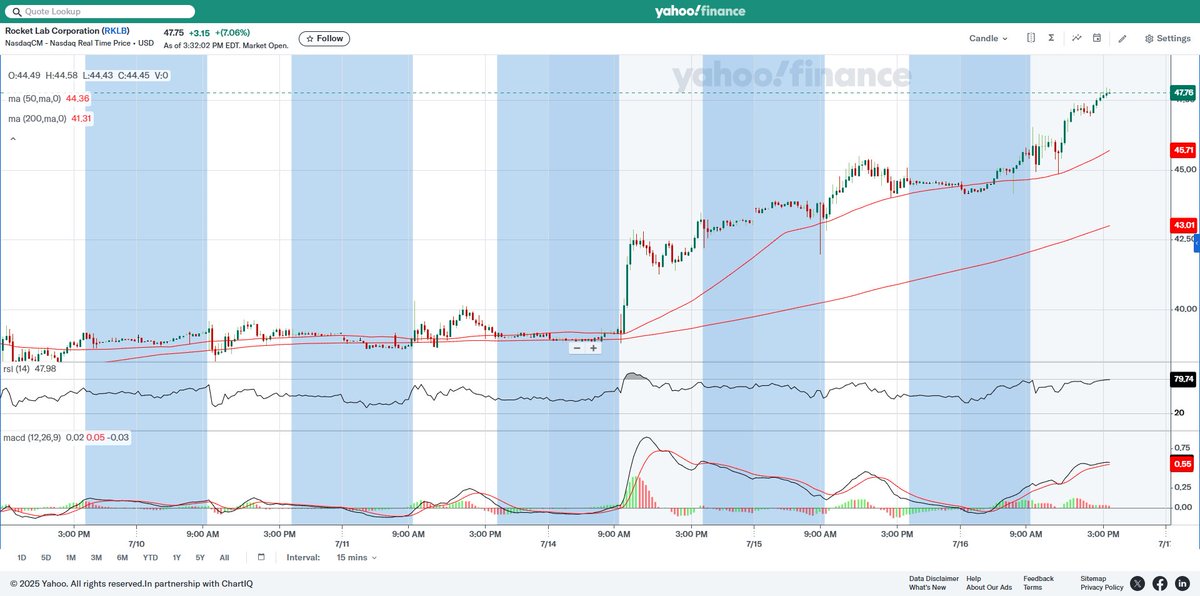Screen dimensions: 1200x596
Task: Select the YTD range
Action: (150, 557)
